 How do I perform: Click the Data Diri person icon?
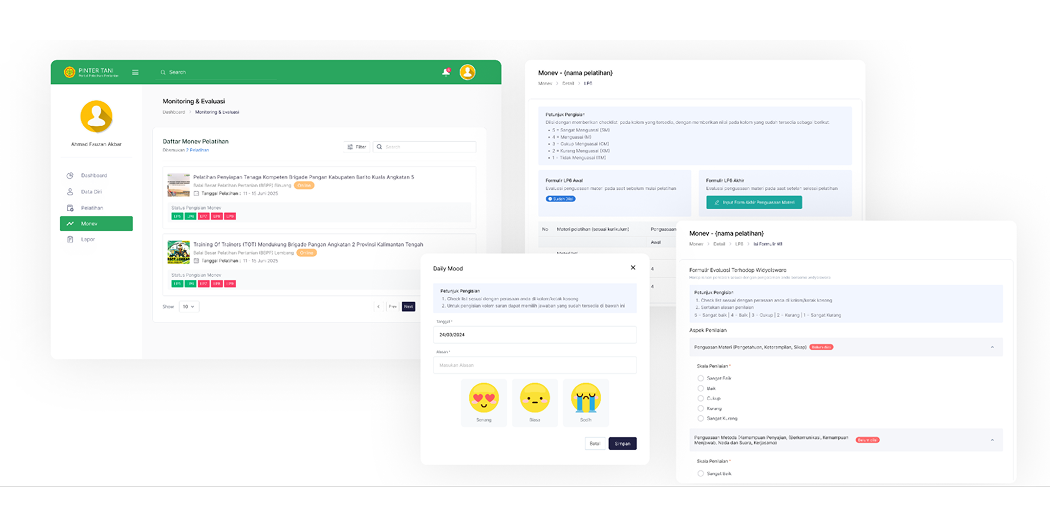[x=70, y=192]
